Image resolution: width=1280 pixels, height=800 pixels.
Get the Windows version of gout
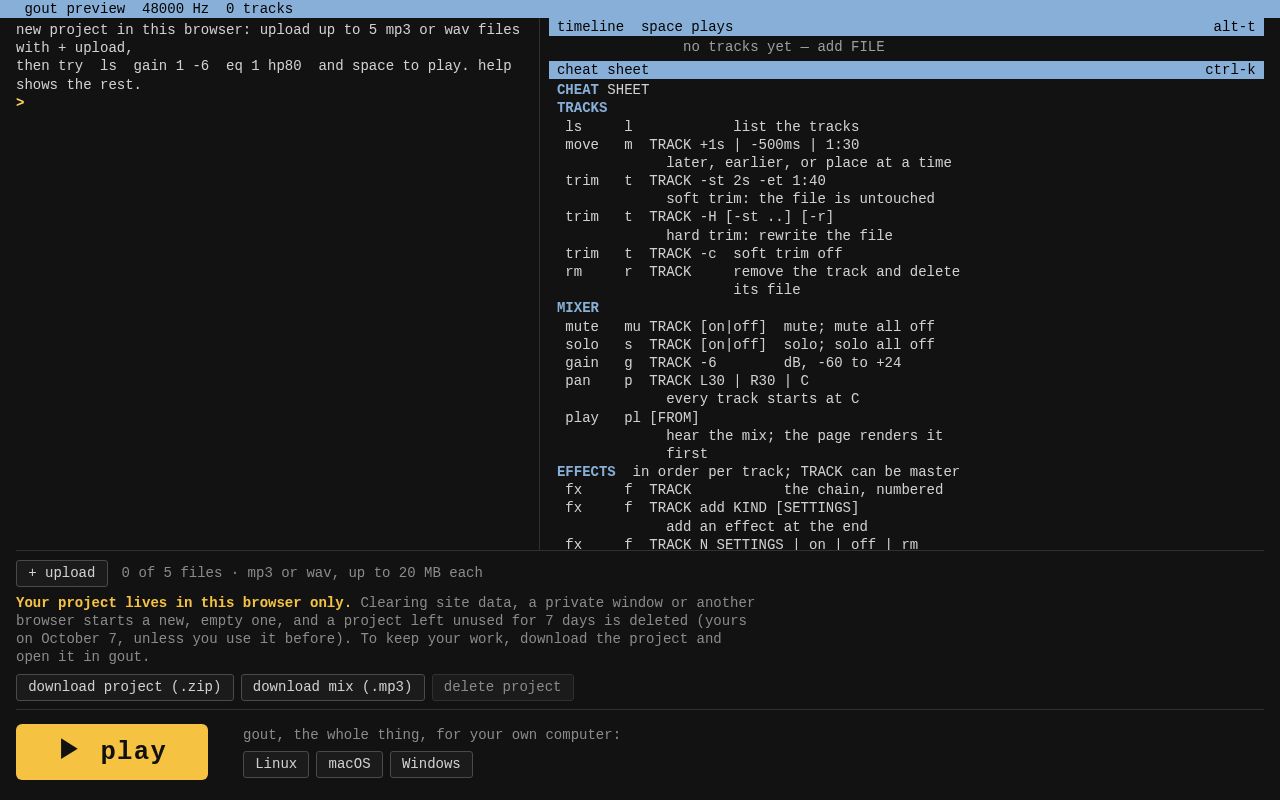431,764
